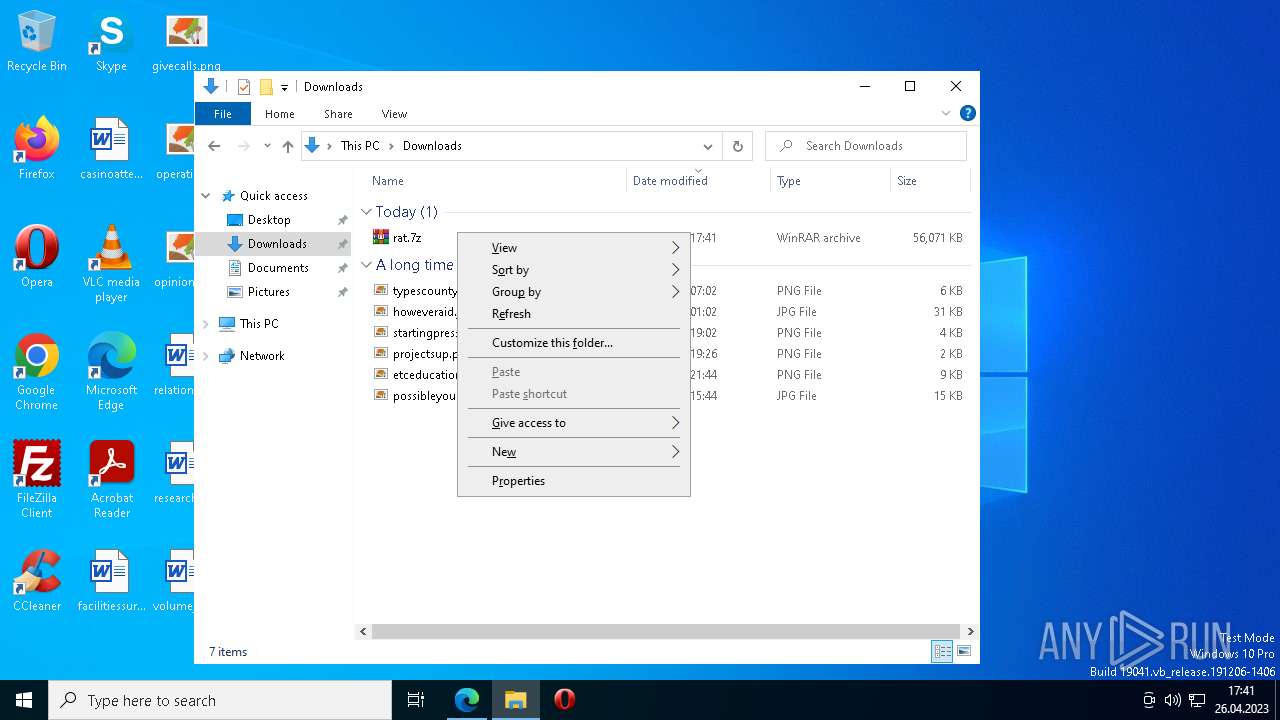The image size is (1280, 720).
Task: Click the Properties quick access toolbar icon
Action: [x=243, y=87]
